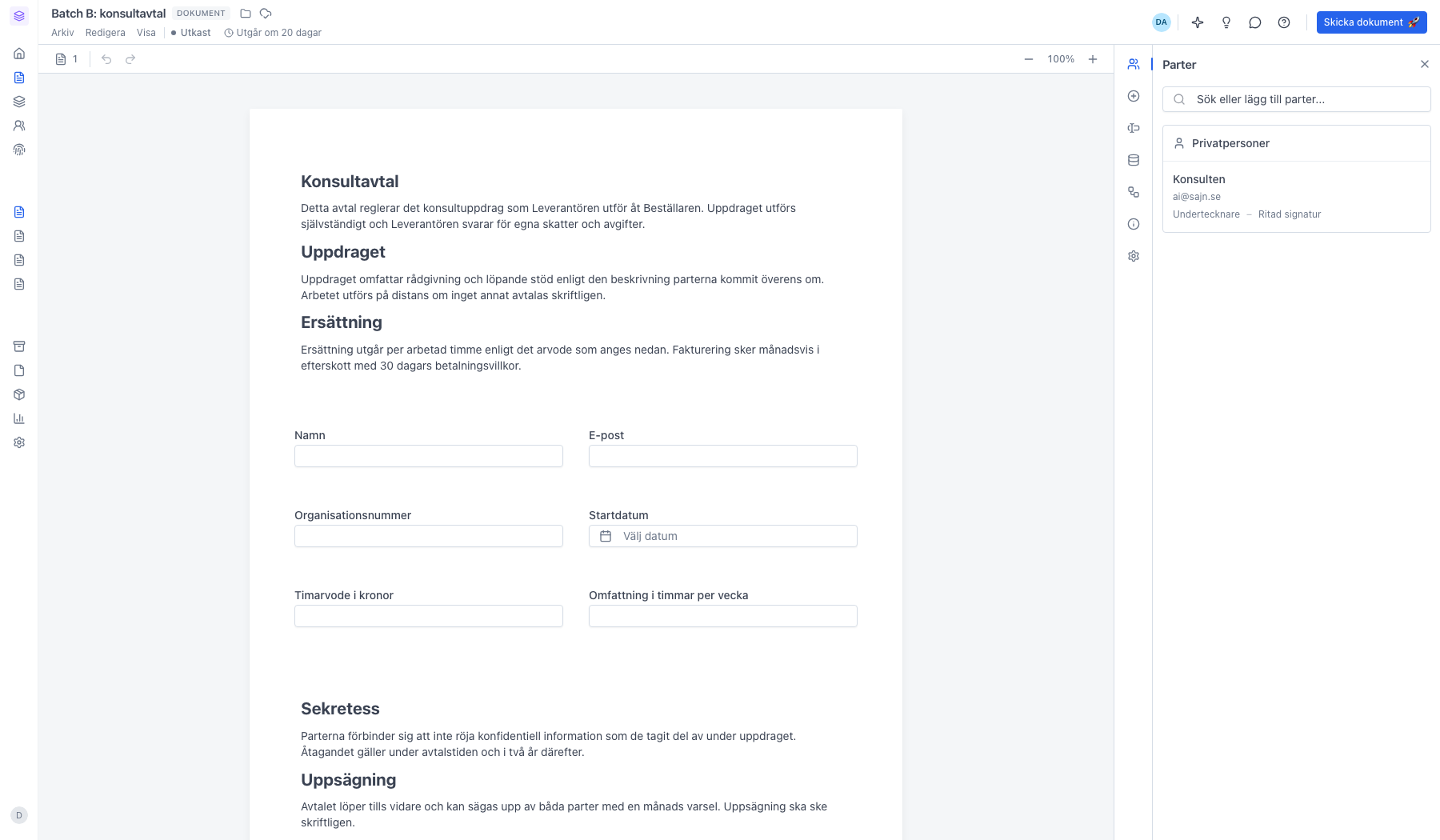This screenshot has height=840, width=1440.
Task: Click the cloud sync icon beside the title
Action: (x=266, y=14)
